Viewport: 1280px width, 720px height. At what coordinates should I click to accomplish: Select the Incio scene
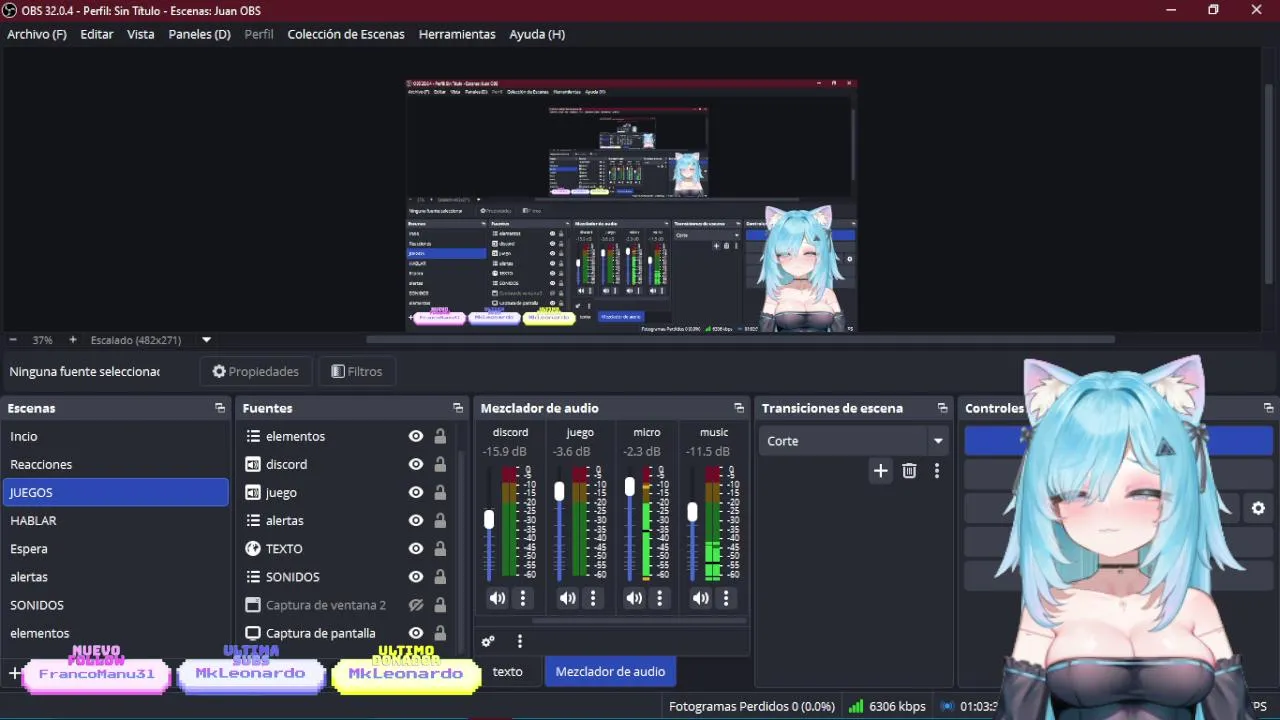(x=116, y=436)
